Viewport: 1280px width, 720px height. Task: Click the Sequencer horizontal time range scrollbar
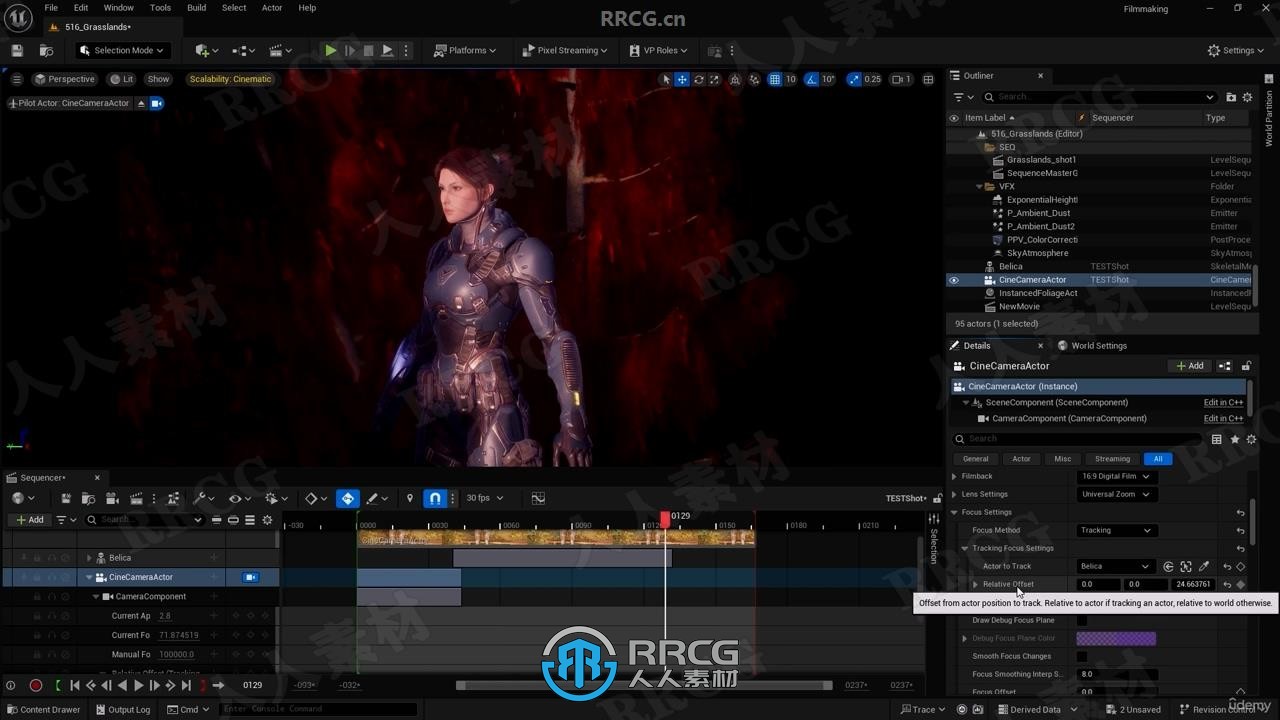pyautogui.click(x=644, y=685)
